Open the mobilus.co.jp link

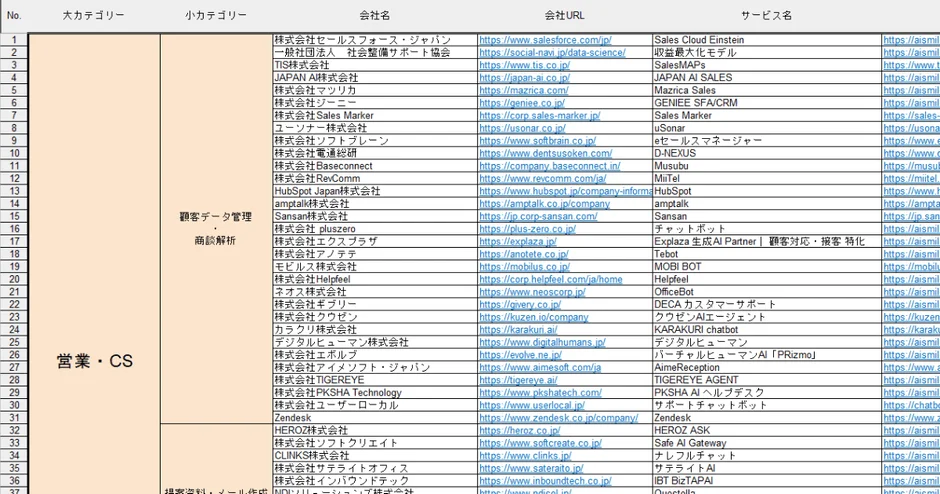525,267
